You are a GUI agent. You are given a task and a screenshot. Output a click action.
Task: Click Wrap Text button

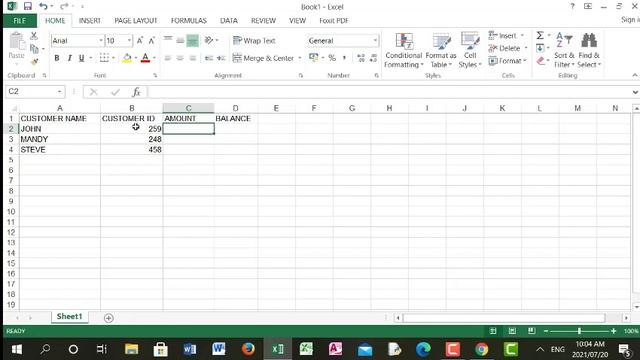coord(254,40)
